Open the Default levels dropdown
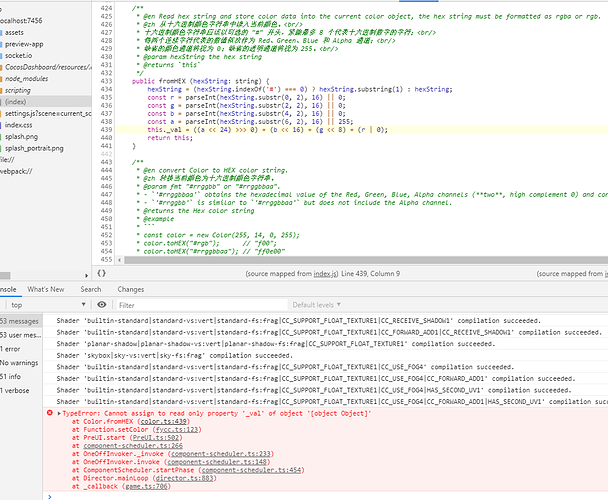Screen dimensions: 608x500 click(x=317, y=305)
